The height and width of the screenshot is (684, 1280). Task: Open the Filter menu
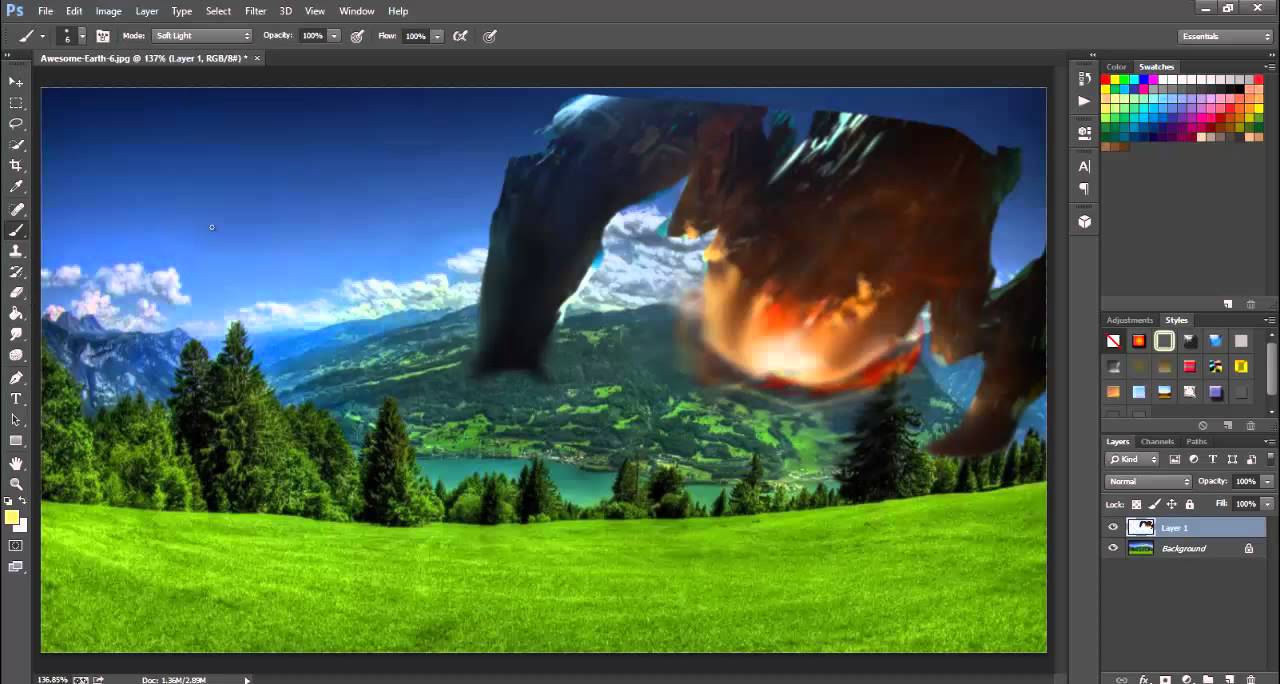(255, 11)
